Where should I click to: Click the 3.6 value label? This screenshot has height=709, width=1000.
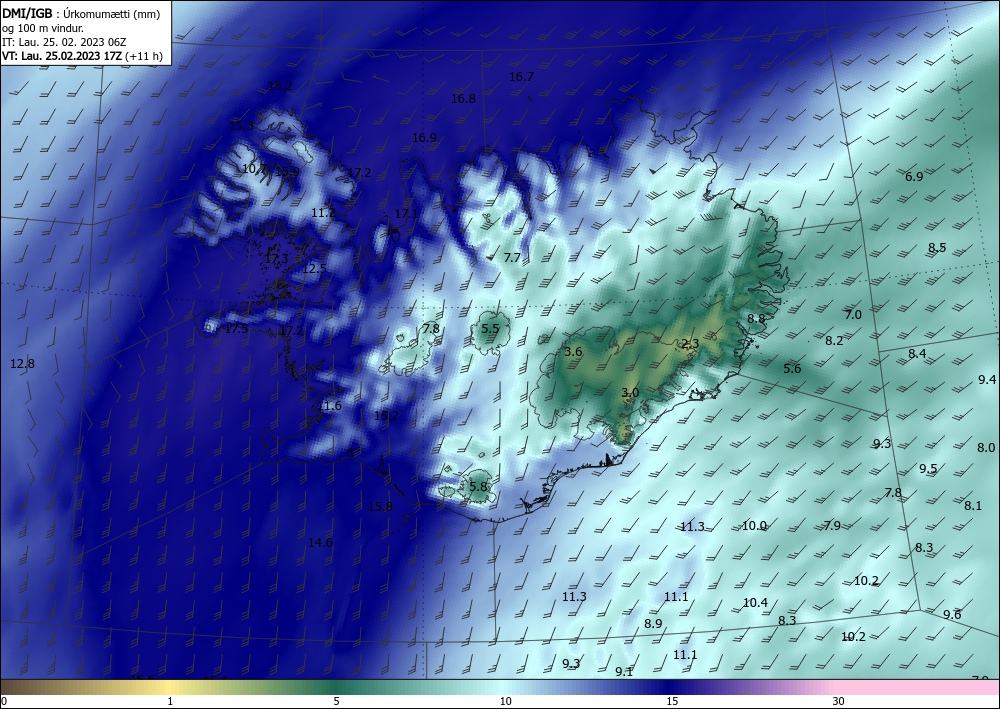pyautogui.click(x=573, y=351)
